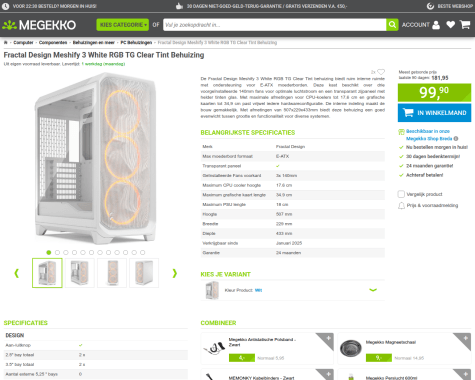475x380 pixels.
Task: Click the Beste Webshop award icon
Action: coord(431,6)
